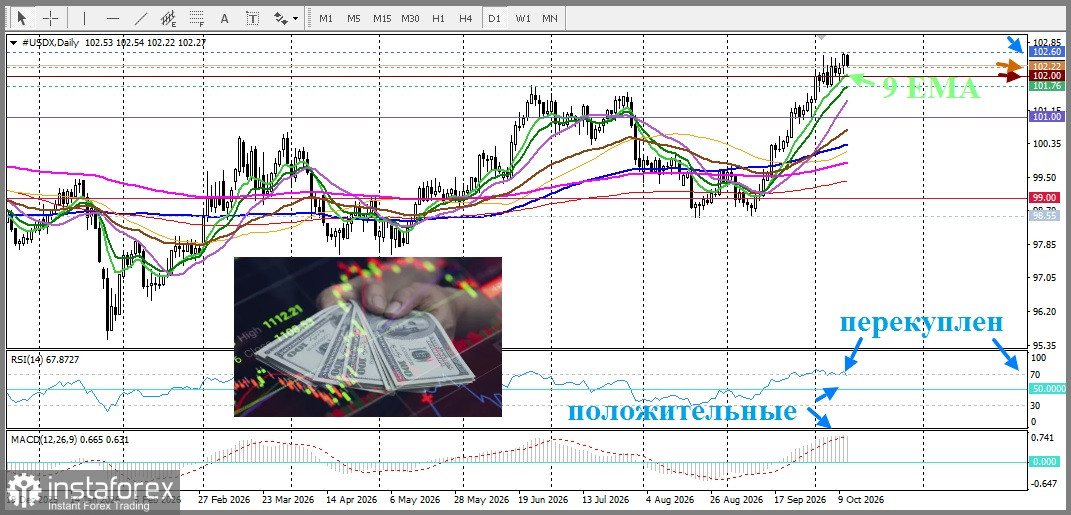The width and height of the screenshot is (1071, 515).
Task: Click the 14 Apr 2026 date label
Action: (x=354, y=499)
